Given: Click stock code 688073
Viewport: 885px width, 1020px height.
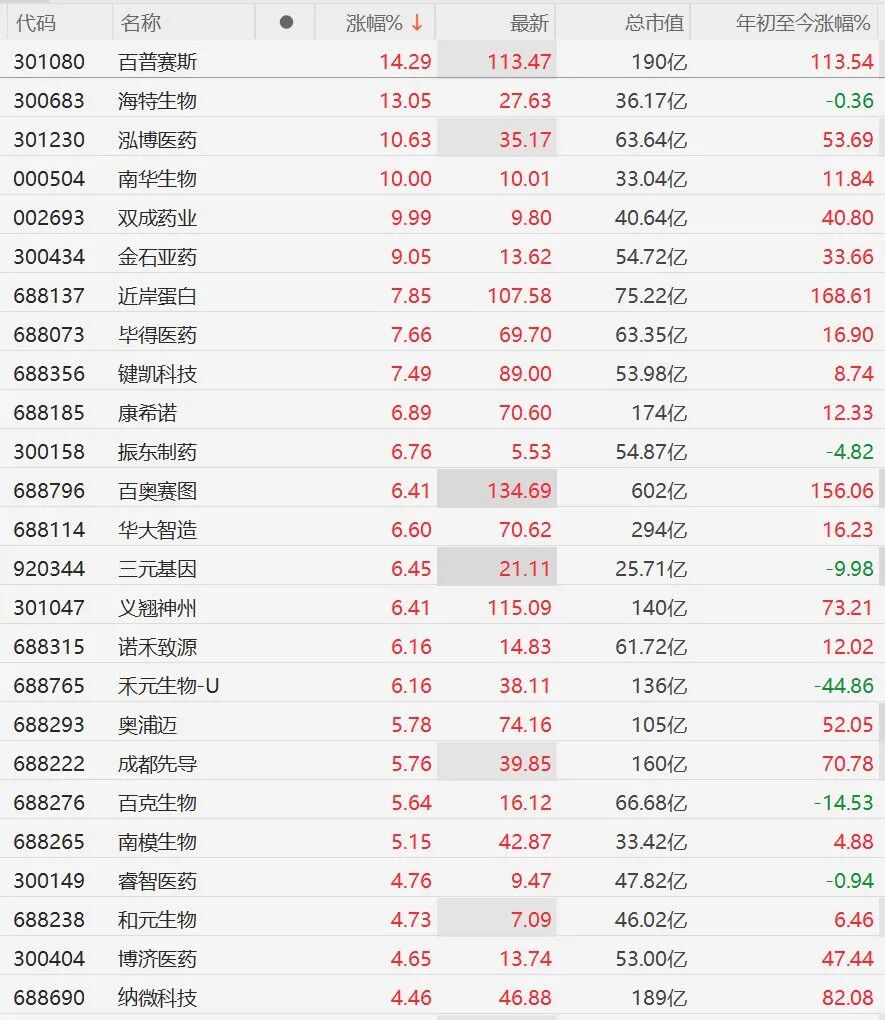Looking at the screenshot, I should tap(49, 335).
